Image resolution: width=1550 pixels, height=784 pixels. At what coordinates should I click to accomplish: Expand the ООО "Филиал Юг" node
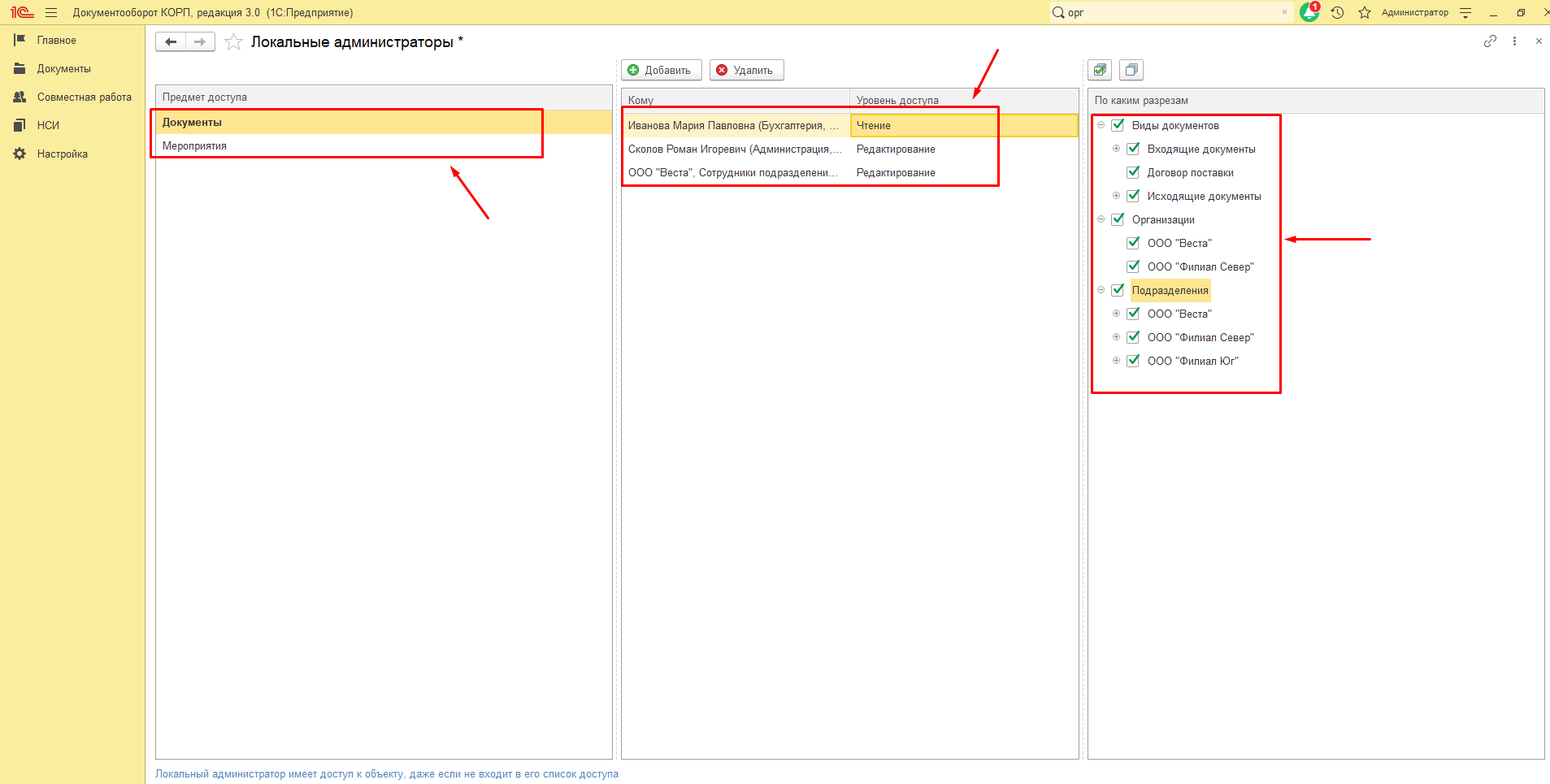point(1116,361)
